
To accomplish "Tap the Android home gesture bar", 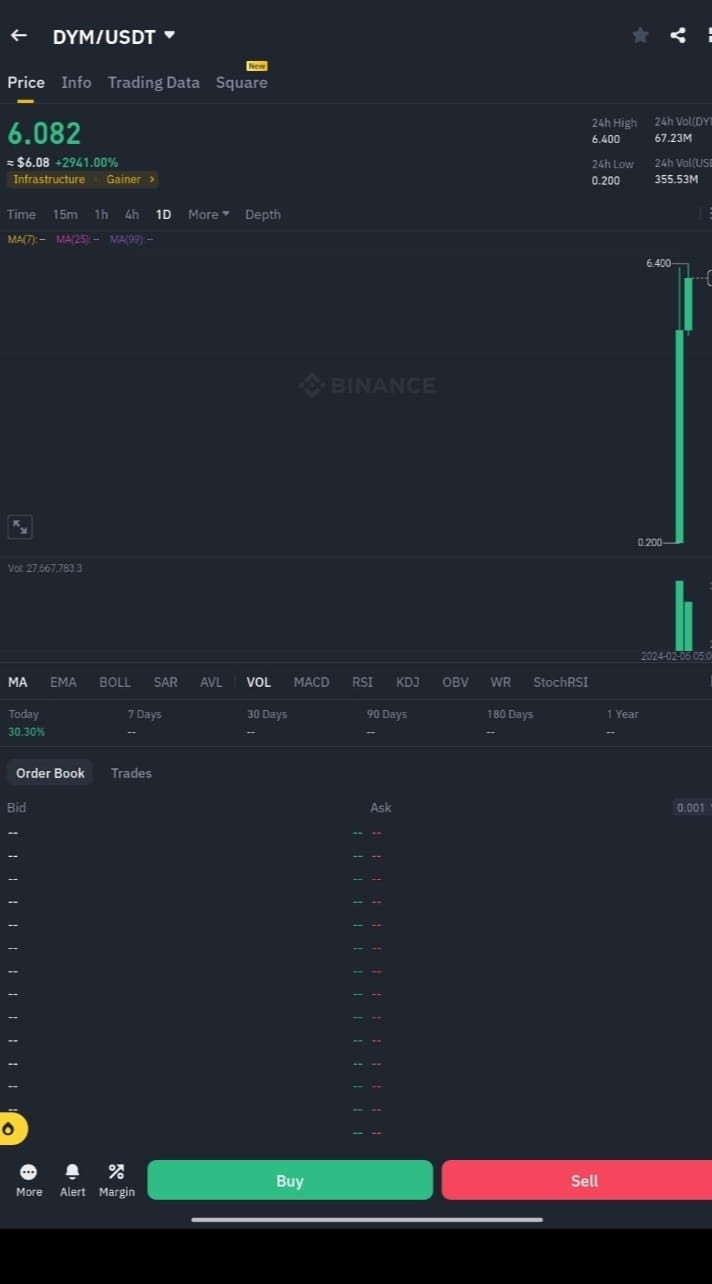I will click(x=367, y=1219).
